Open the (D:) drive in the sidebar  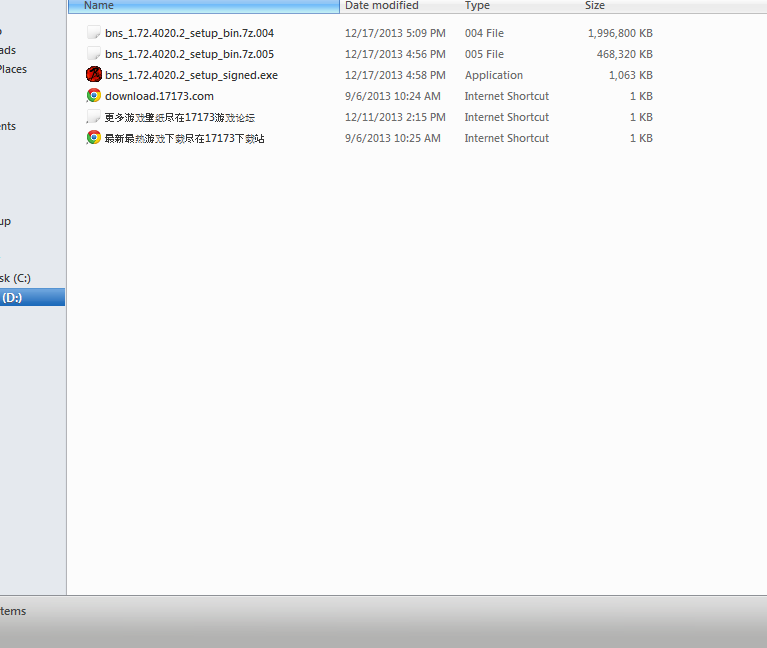pos(14,298)
